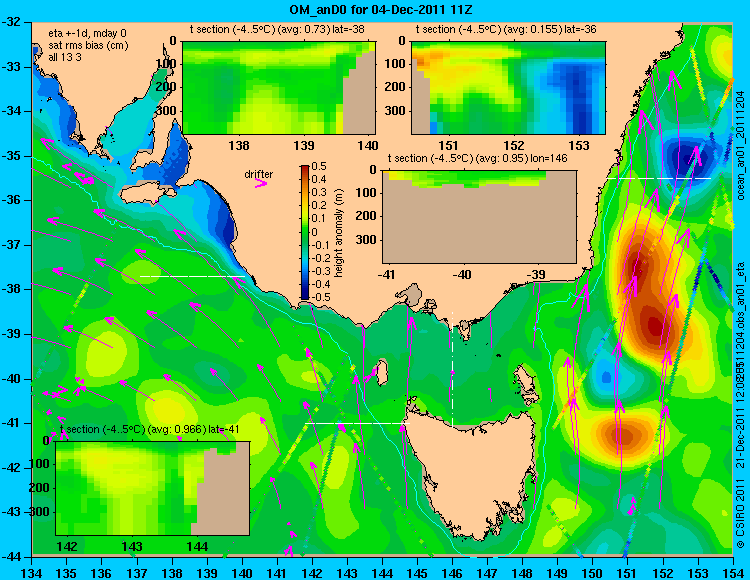
Task: Click the height anomaly color bar
Action: tap(304, 232)
